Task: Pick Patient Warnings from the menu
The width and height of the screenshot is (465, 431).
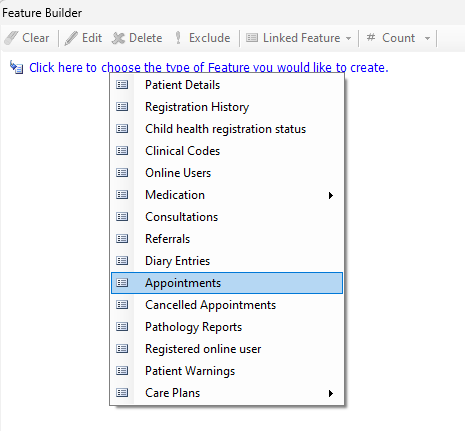Action: [x=227, y=371]
